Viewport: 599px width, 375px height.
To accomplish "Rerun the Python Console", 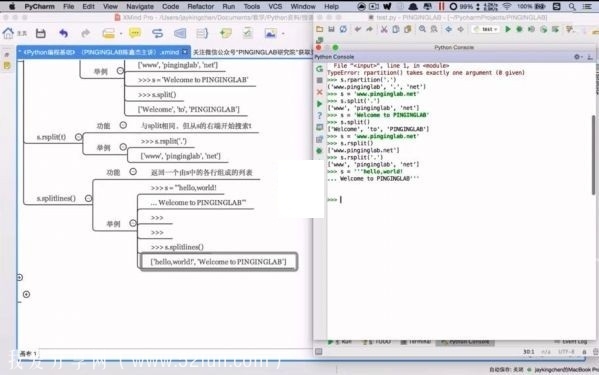I will click(319, 69).
